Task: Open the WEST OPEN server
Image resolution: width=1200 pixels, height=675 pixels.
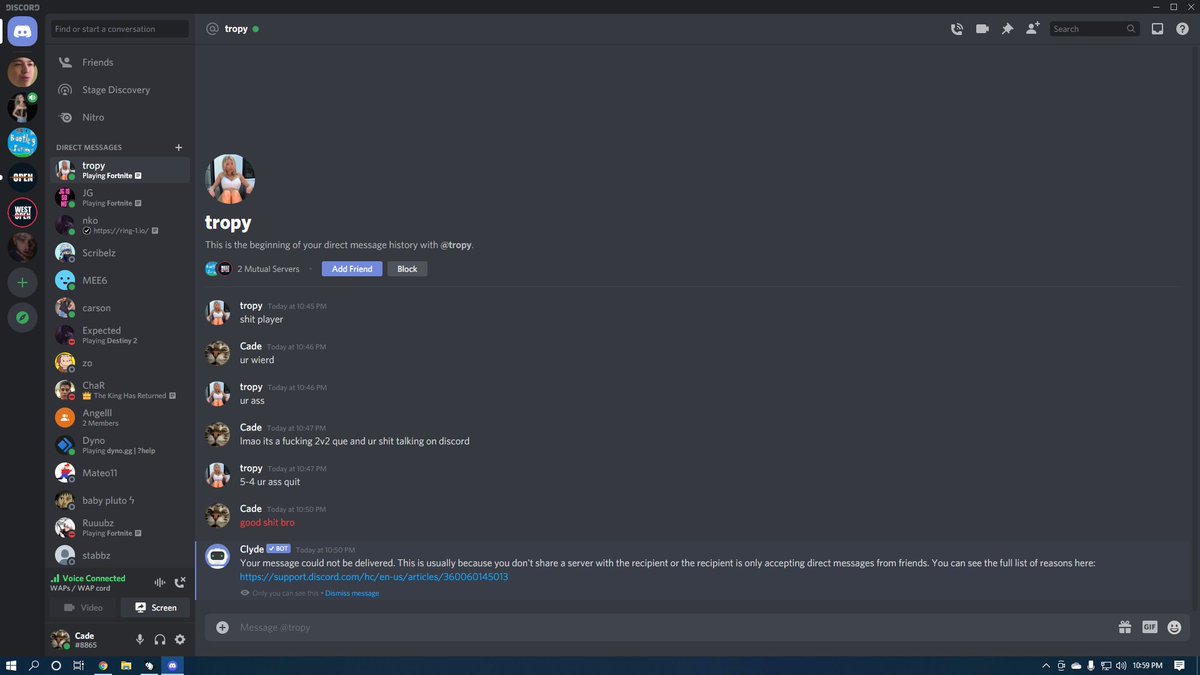Action: 22,212
